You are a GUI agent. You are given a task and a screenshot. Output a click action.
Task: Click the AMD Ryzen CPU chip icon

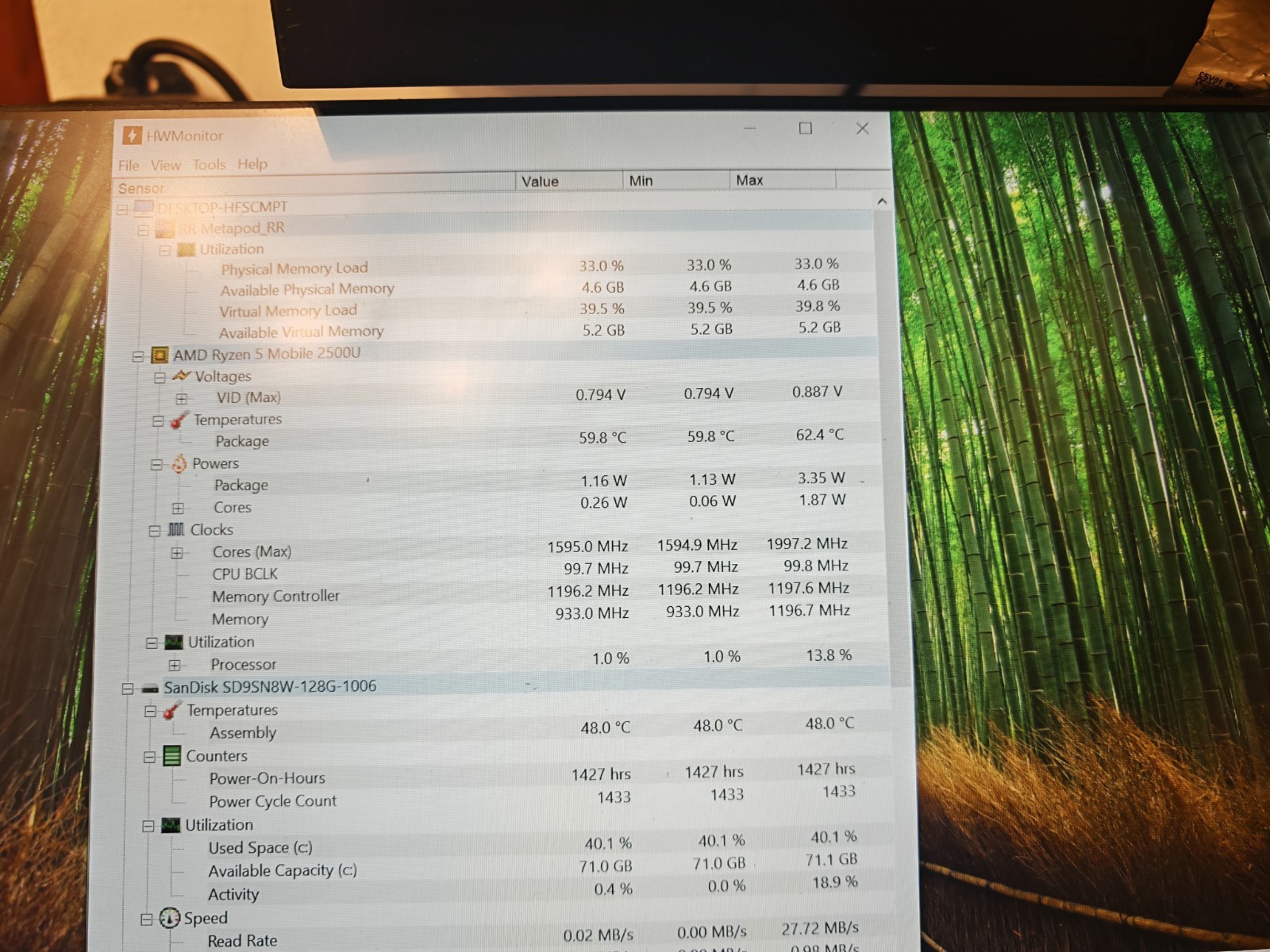point(160,355)
